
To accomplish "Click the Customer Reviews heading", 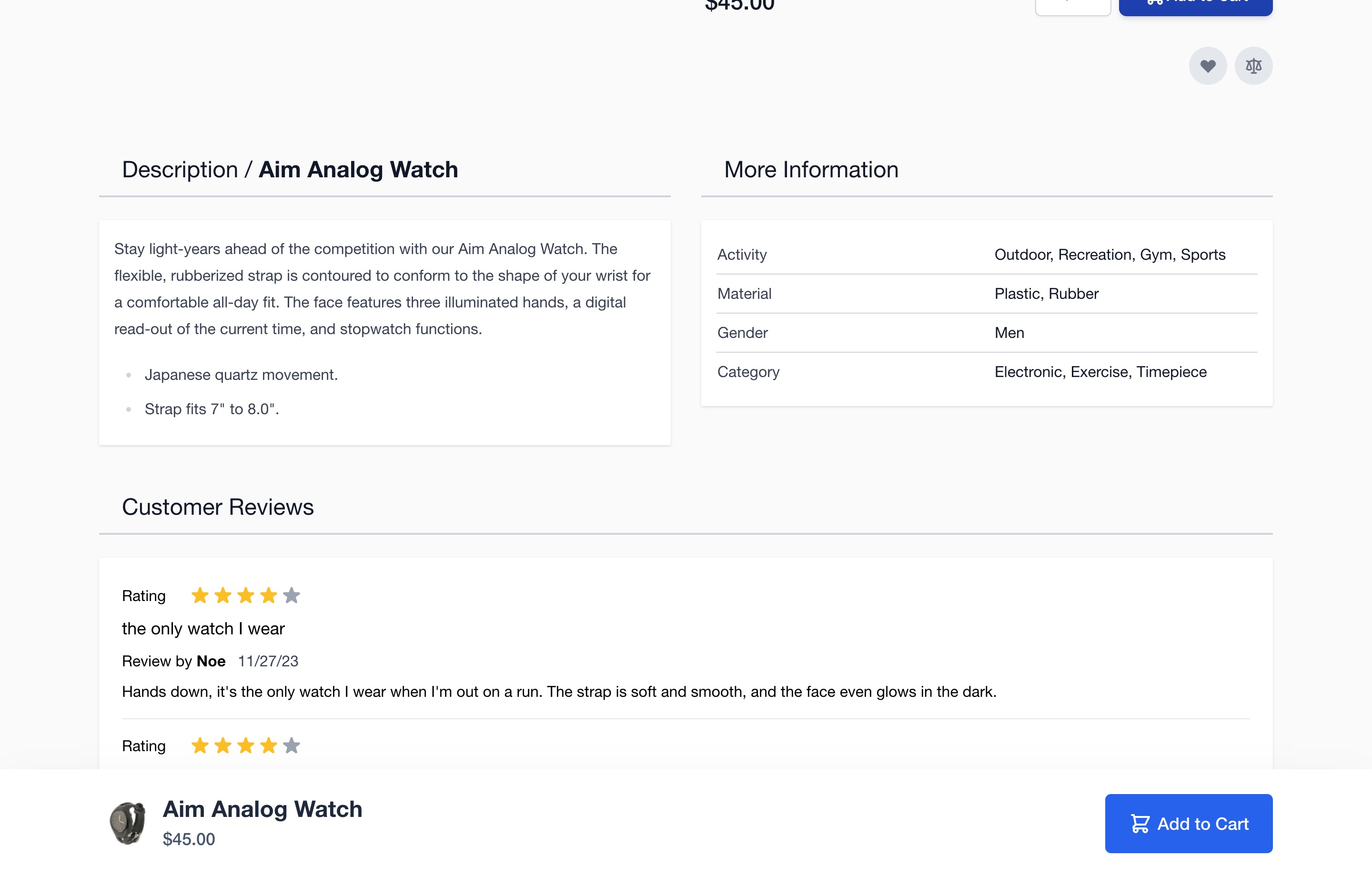I will click(218, 507).
